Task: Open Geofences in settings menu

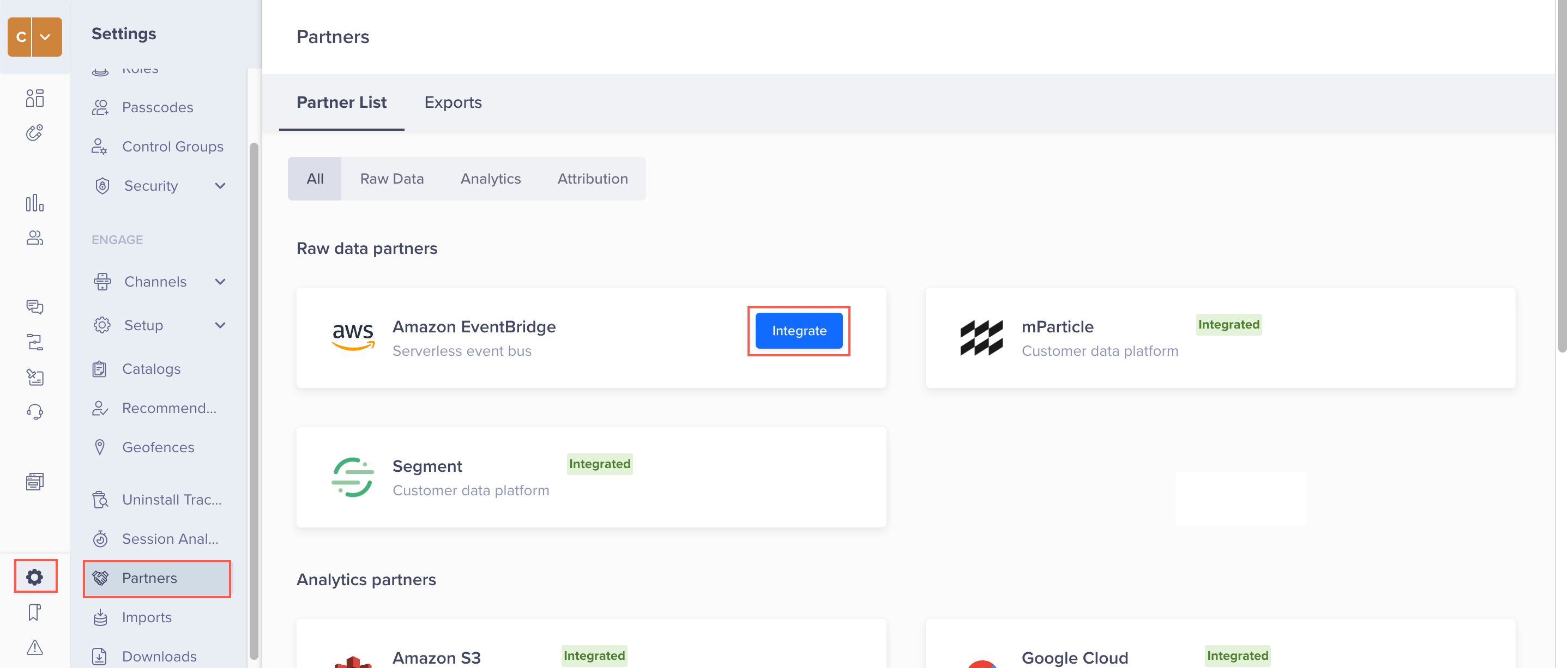Action: click(158, 447)
